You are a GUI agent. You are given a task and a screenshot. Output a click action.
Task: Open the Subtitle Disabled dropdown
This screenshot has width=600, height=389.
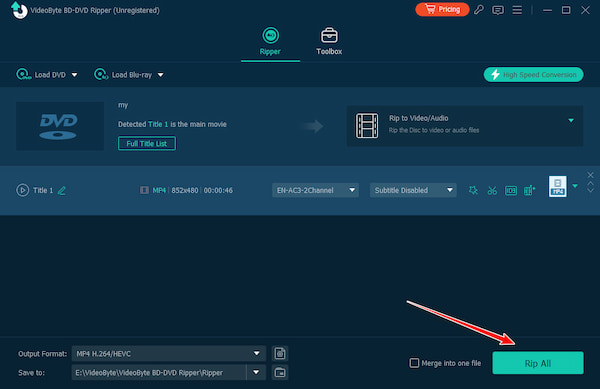413,190
